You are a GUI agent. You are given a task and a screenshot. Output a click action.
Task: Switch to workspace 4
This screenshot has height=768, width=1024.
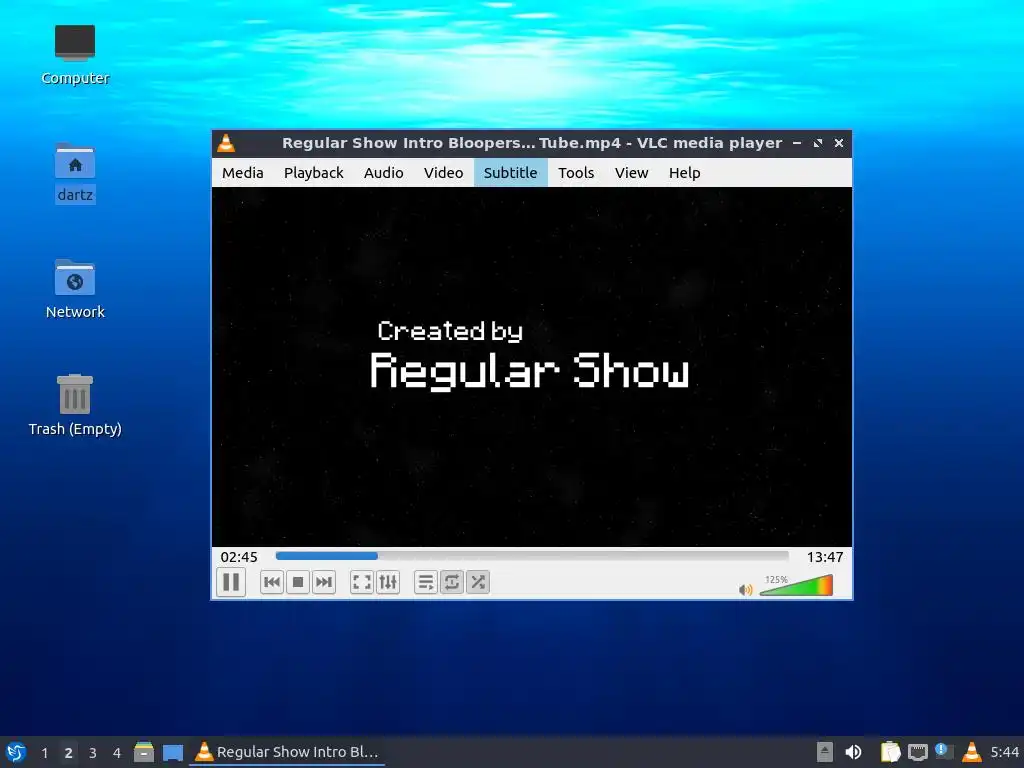point(117,752)
